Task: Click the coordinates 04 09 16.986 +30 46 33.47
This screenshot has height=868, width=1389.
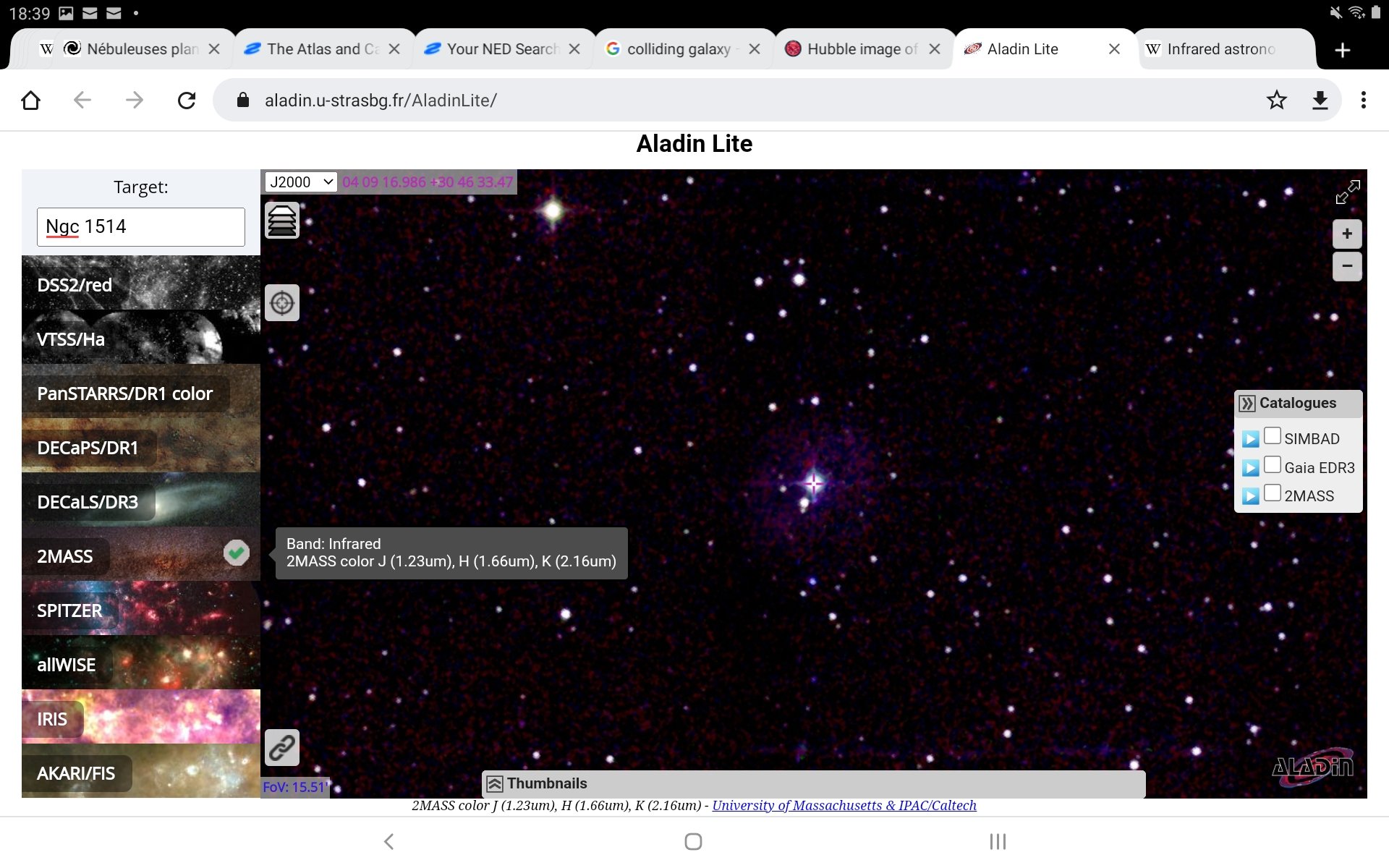Action: (x=428, y=182)
